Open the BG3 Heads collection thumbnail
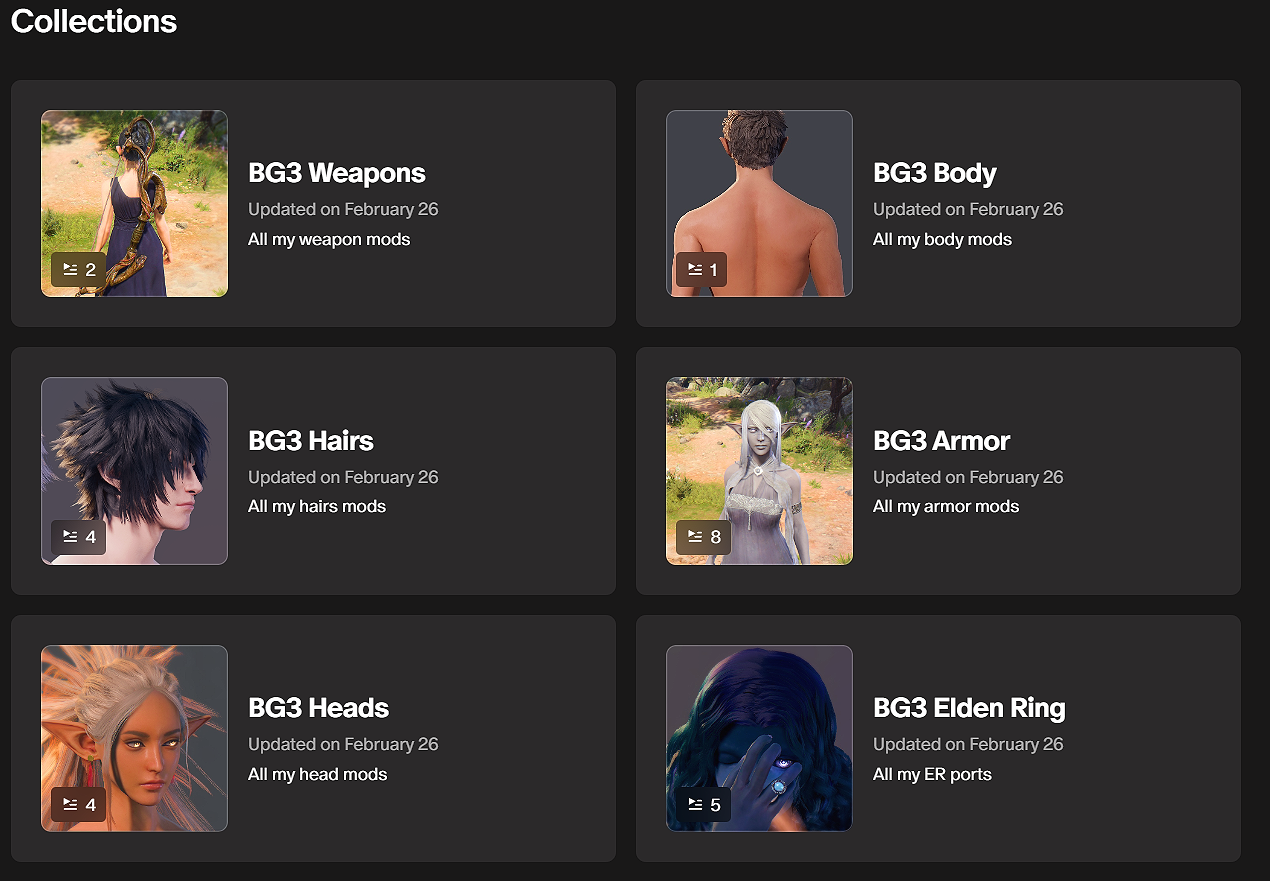Image resolution: width=1270 pixels, height=881 pixels. pos(134,739)
